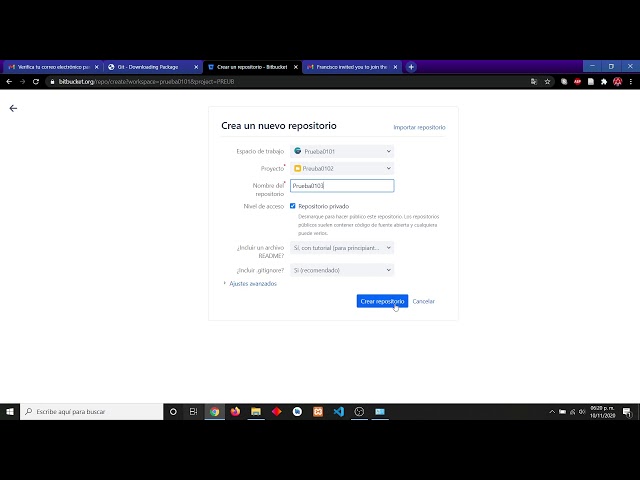Open the Extensions puzzle-piece icon
Image resolution: width=640 pixels, height=480 pixels.
[x=604, y=82]
